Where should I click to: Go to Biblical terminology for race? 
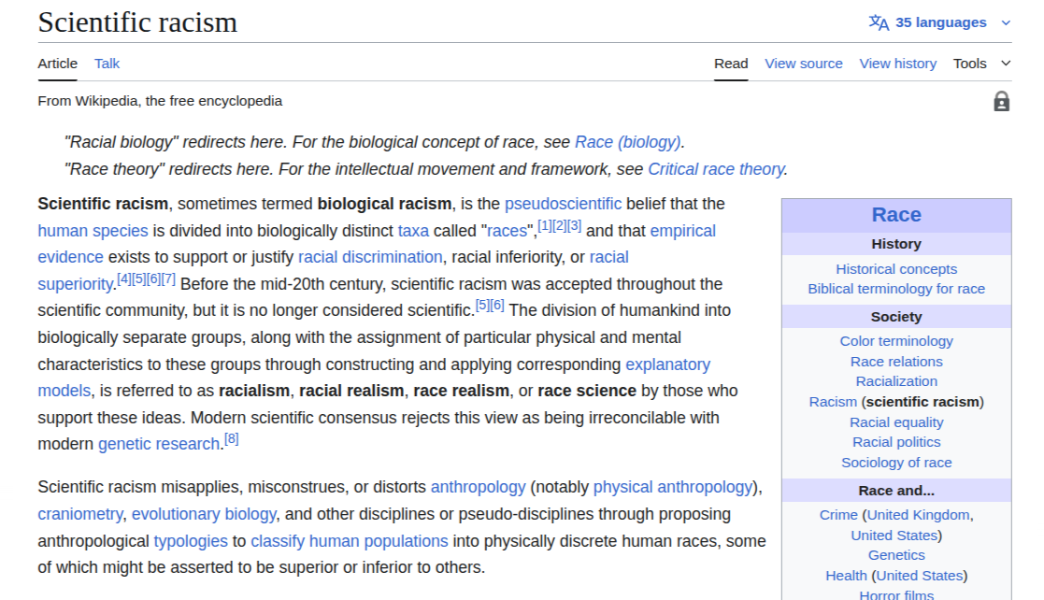coord(896,289)
